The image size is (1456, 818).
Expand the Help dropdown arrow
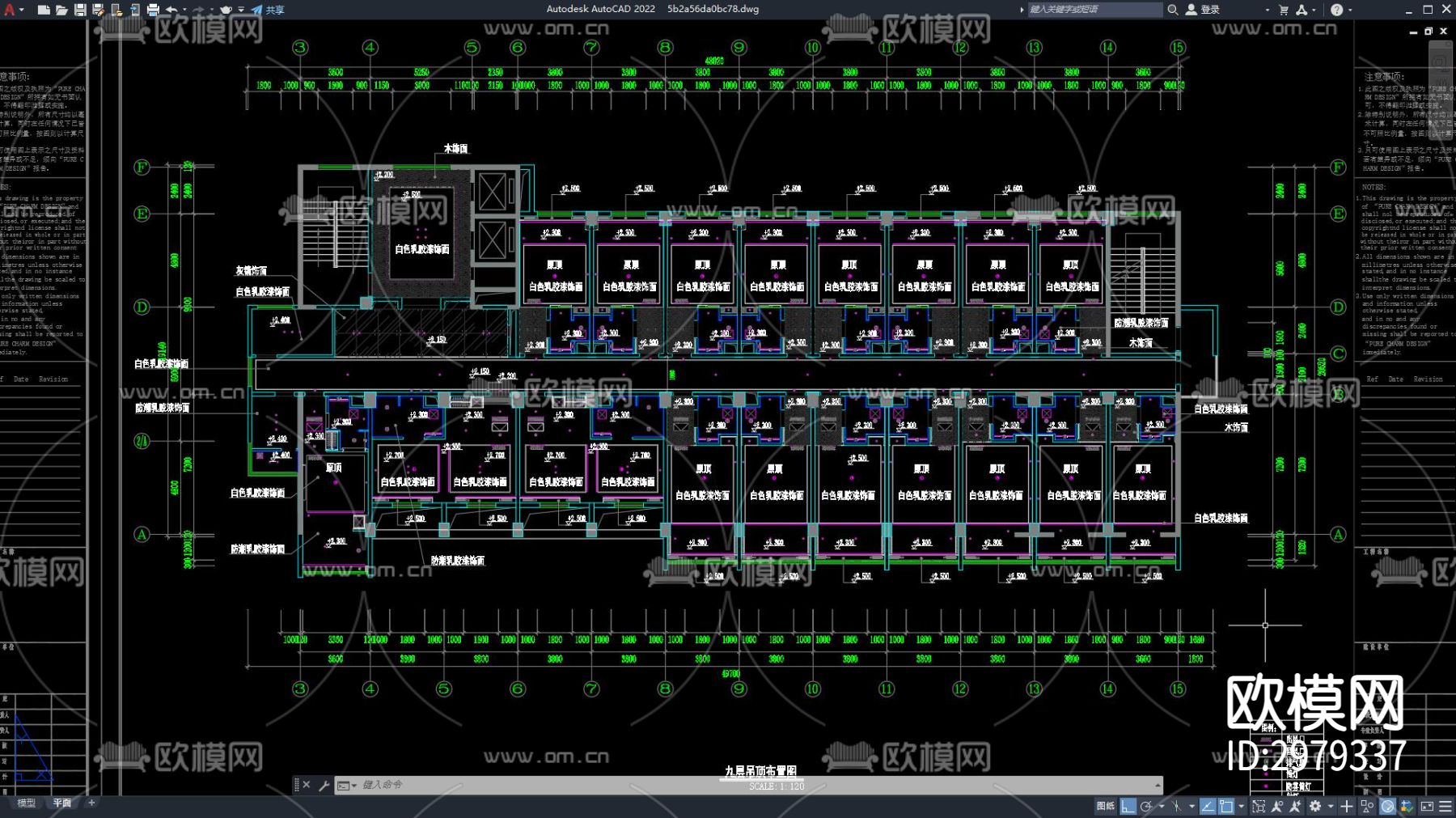click(x=1349, y=10)
